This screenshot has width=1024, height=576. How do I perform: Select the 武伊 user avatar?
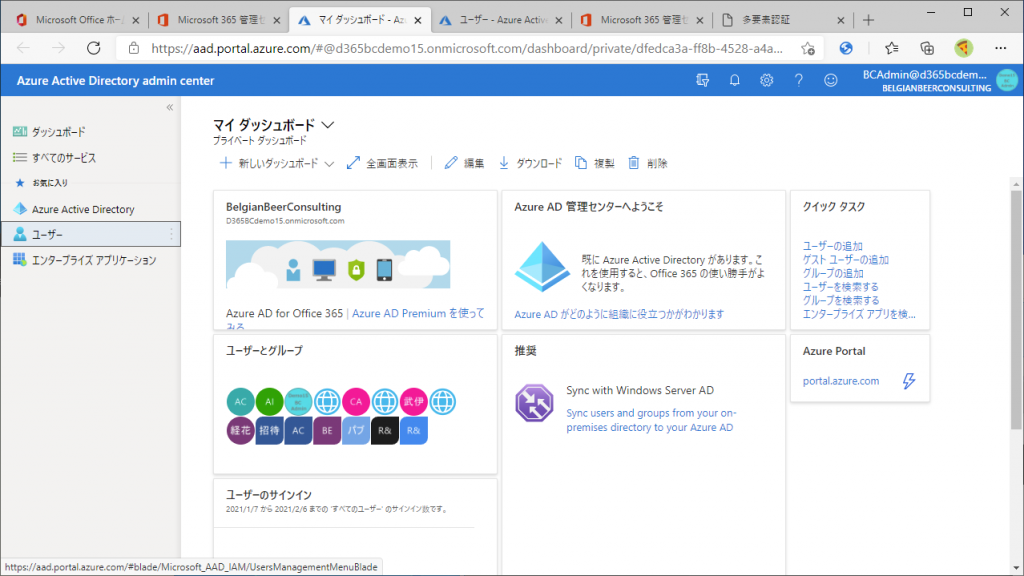pyautogui.click(x=413, y=402)
